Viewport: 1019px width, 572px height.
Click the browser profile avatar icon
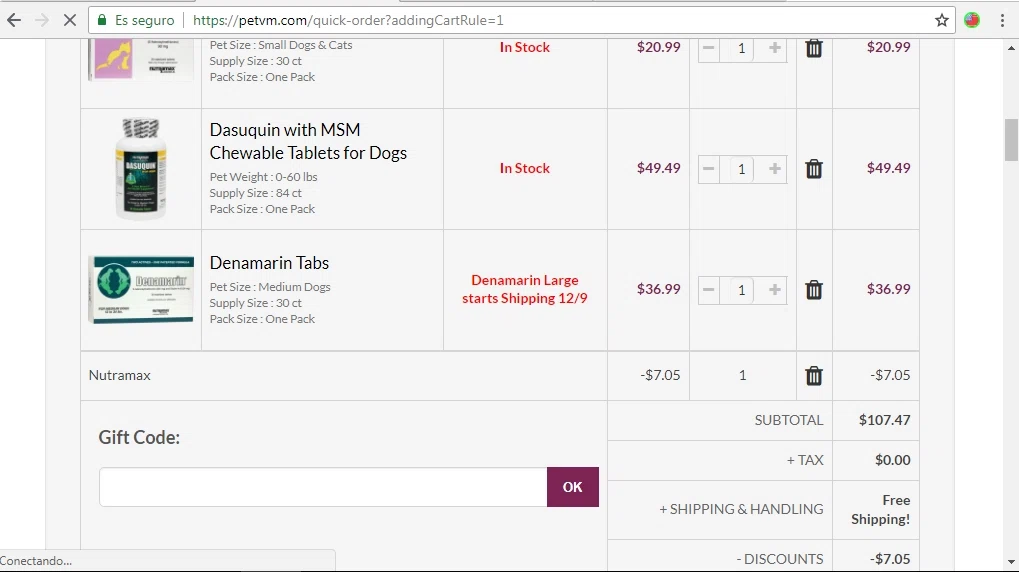[972, 20]
